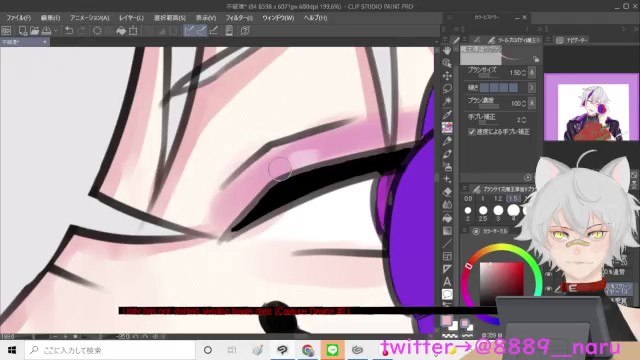Click the New canvas icon in command bar
This screenshot has width=640, height=360.
[x=22, y=31]
